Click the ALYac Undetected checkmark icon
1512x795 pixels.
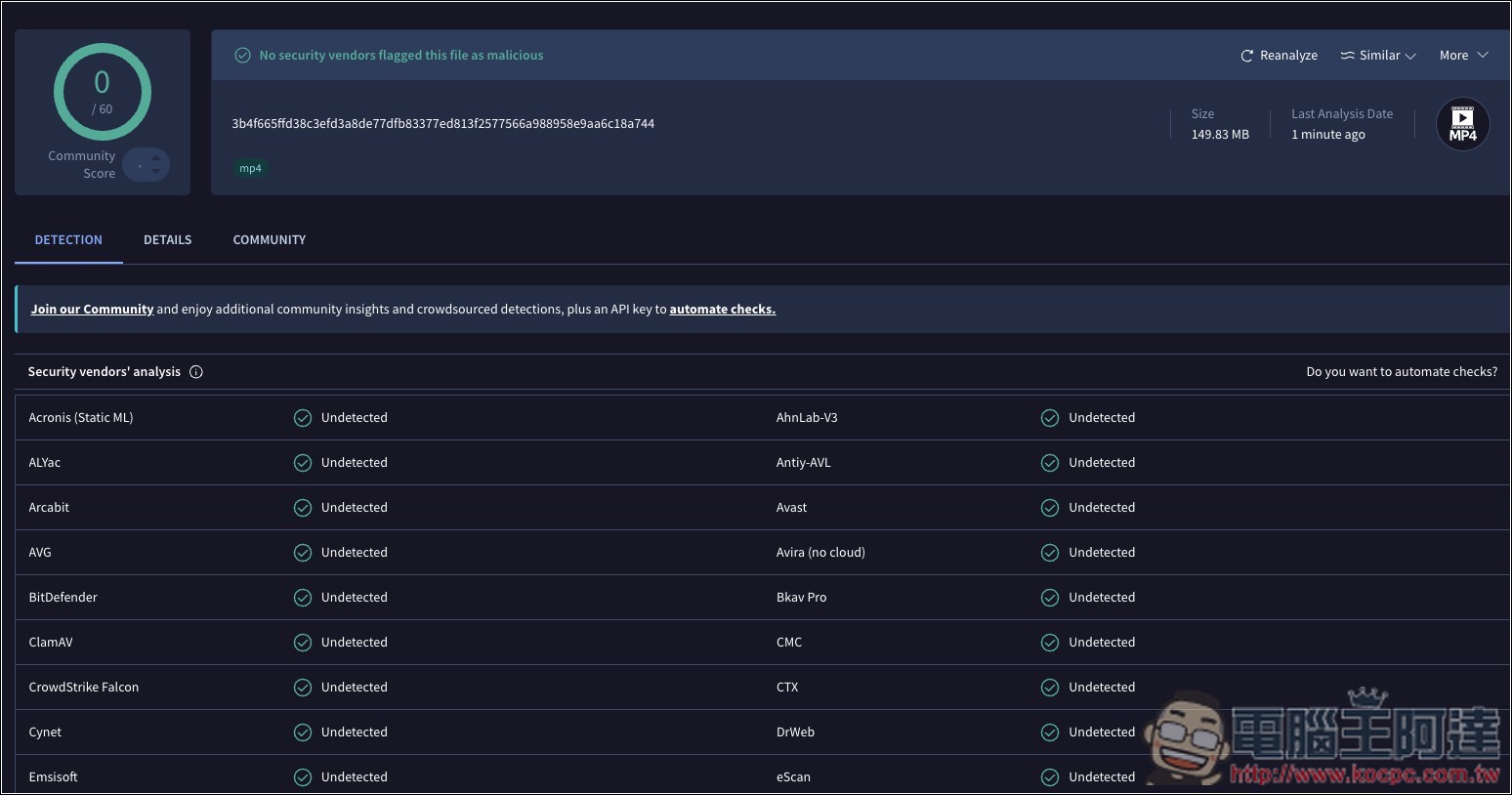point(303,463)
